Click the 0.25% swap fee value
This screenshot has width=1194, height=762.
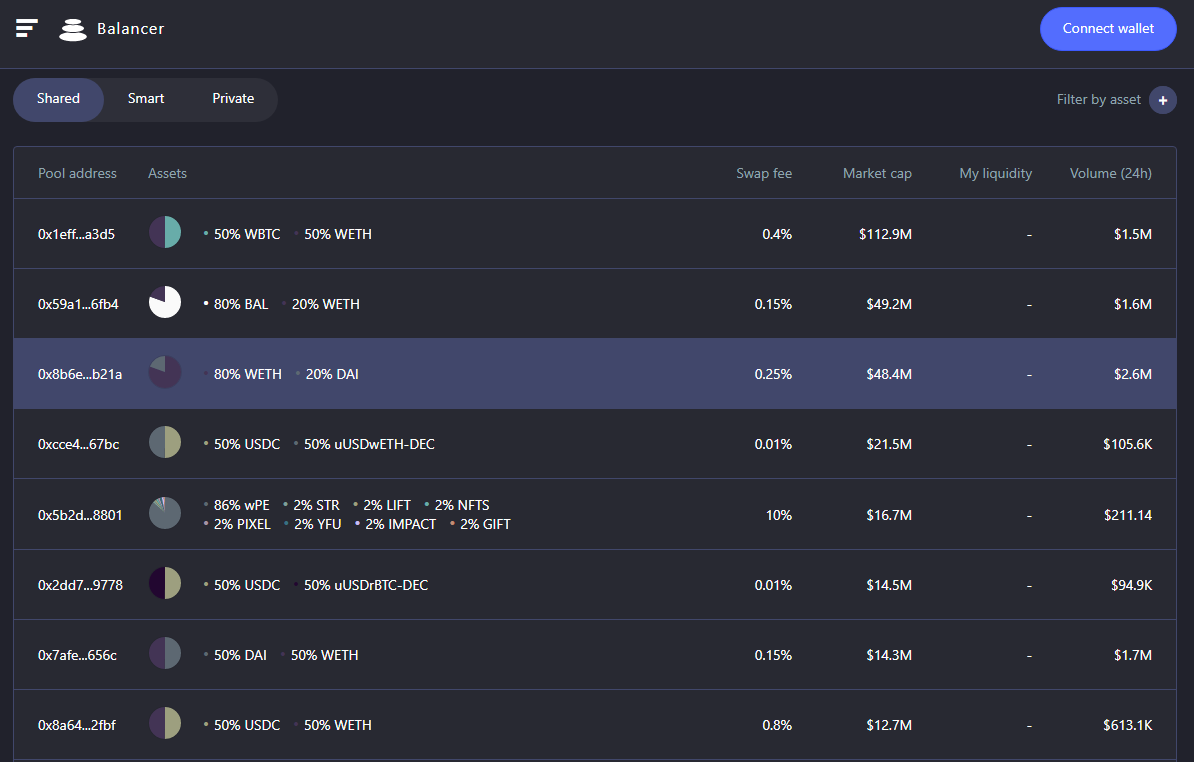pyautogui.click(x=773, y=375)
